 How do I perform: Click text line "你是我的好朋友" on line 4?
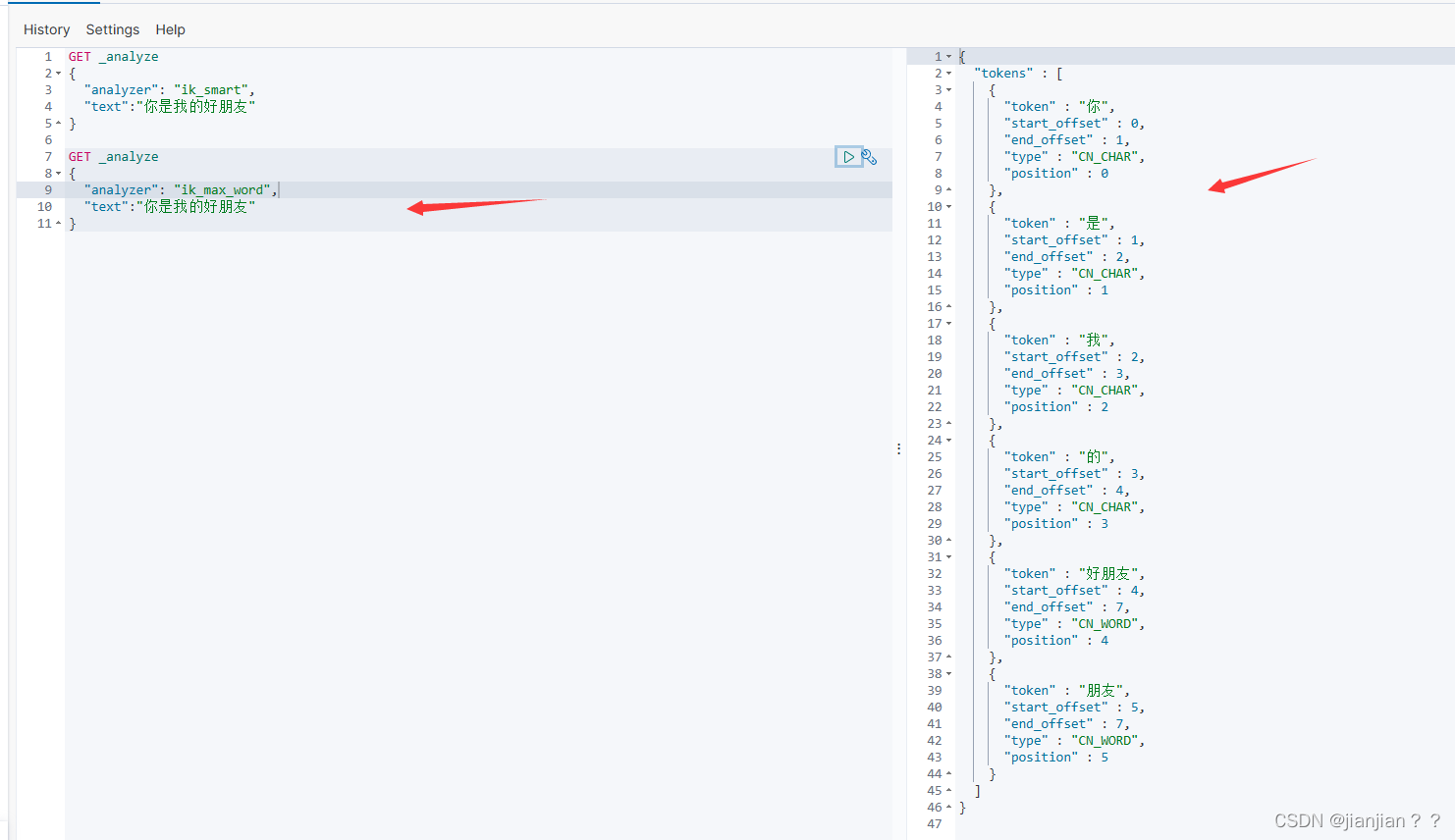coord(196,107)
